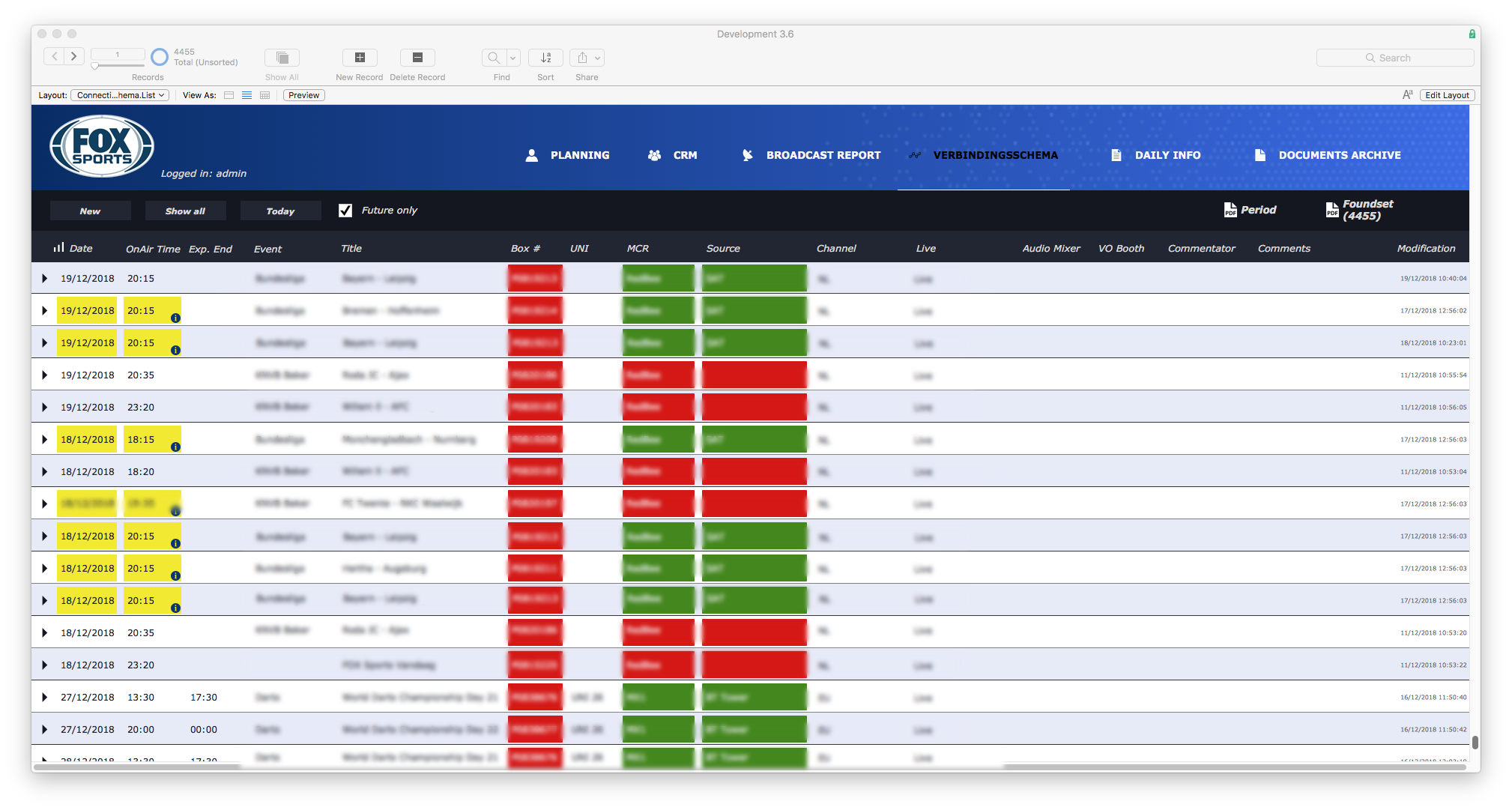The image size is (1512, 810).
Task: Click in the Search field
Action: [x=1395, y=58]
